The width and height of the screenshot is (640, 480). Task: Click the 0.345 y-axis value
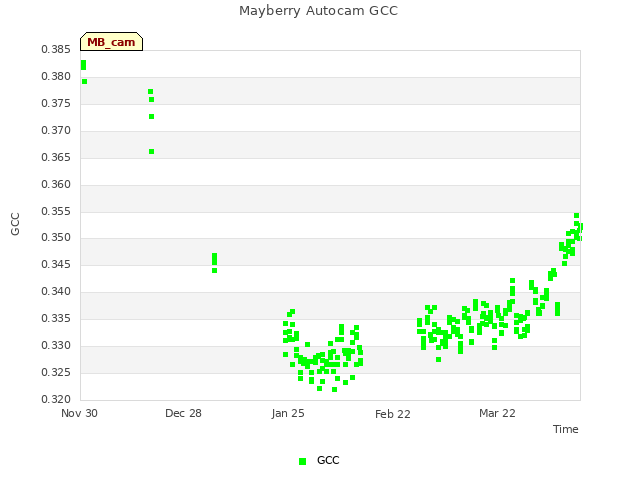[x=56, y=264]
